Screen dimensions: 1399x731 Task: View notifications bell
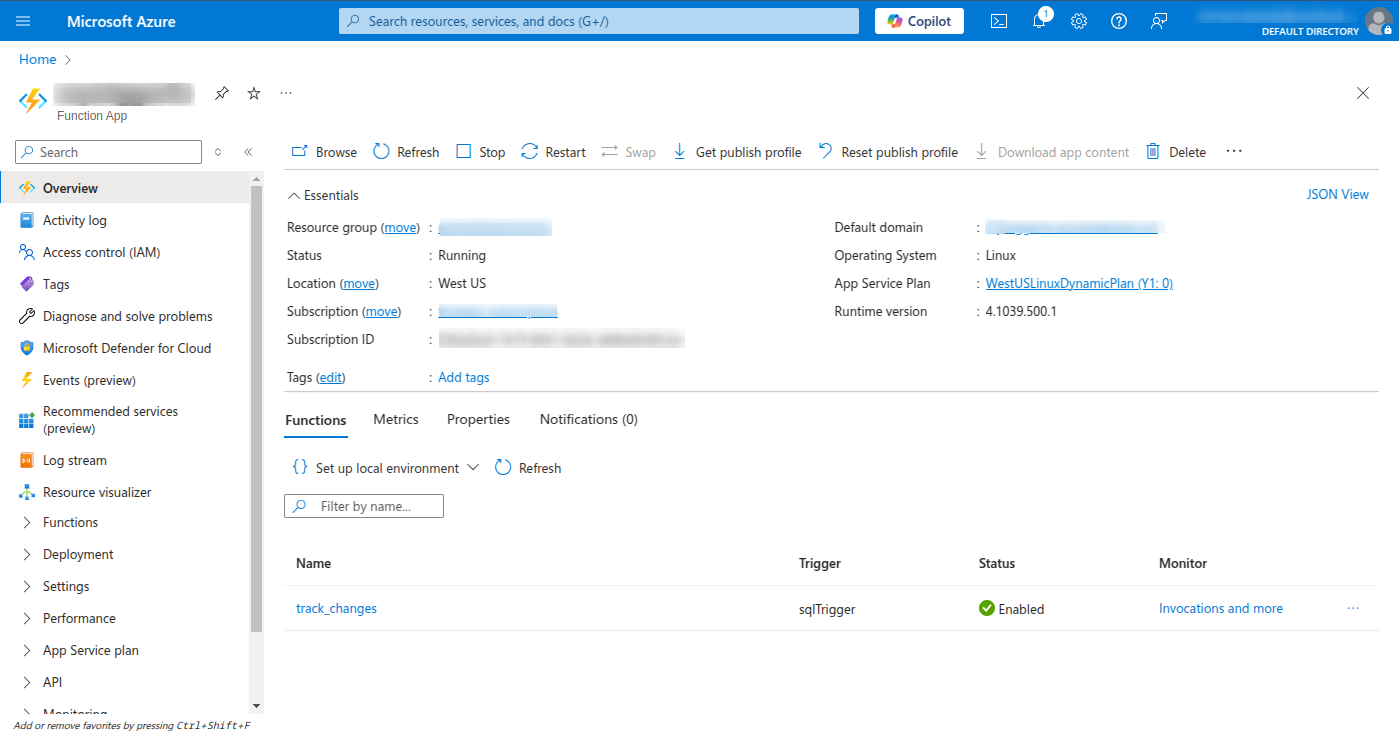1038,20
